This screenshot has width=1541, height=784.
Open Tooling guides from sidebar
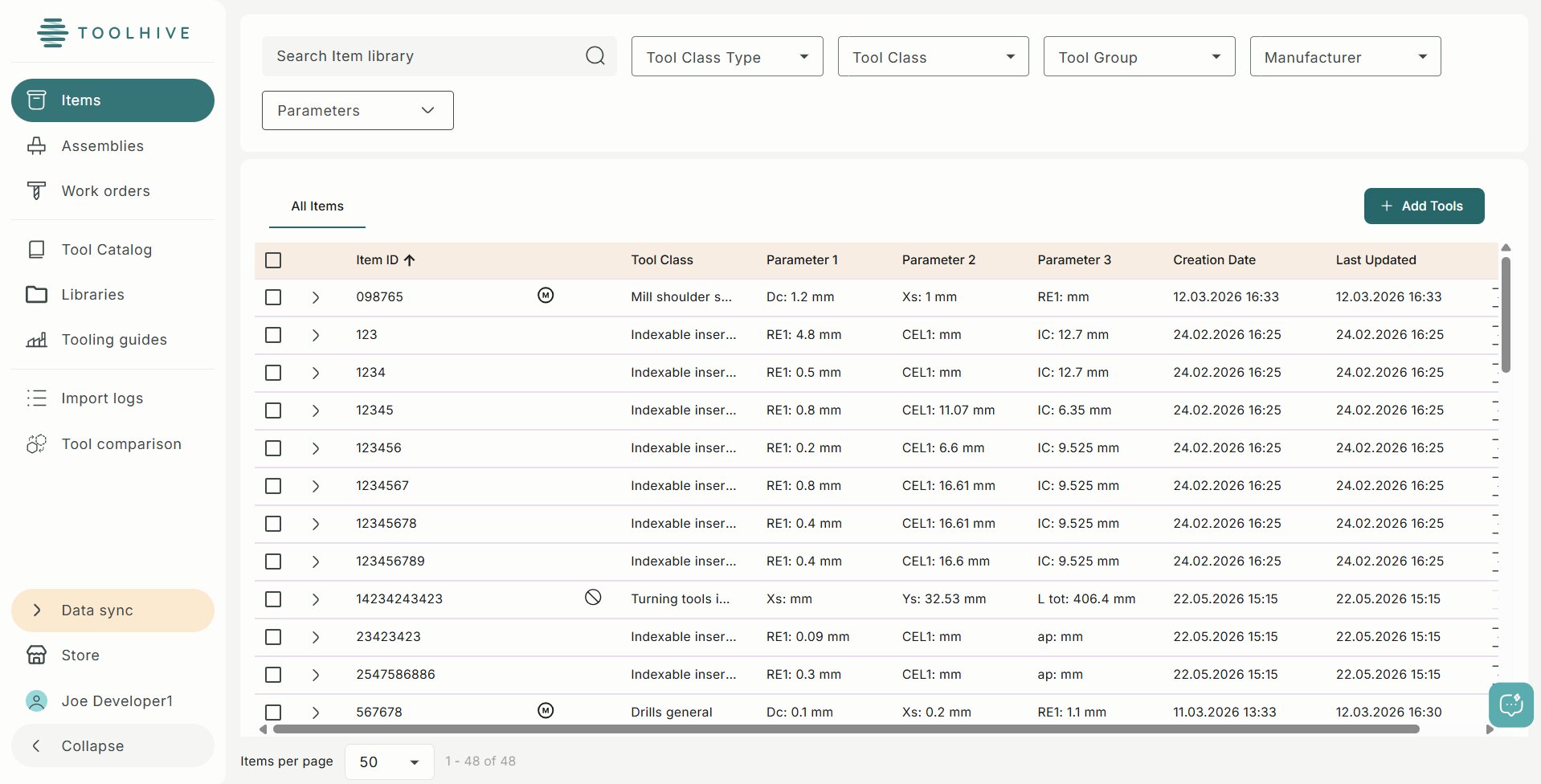point(112,340)
